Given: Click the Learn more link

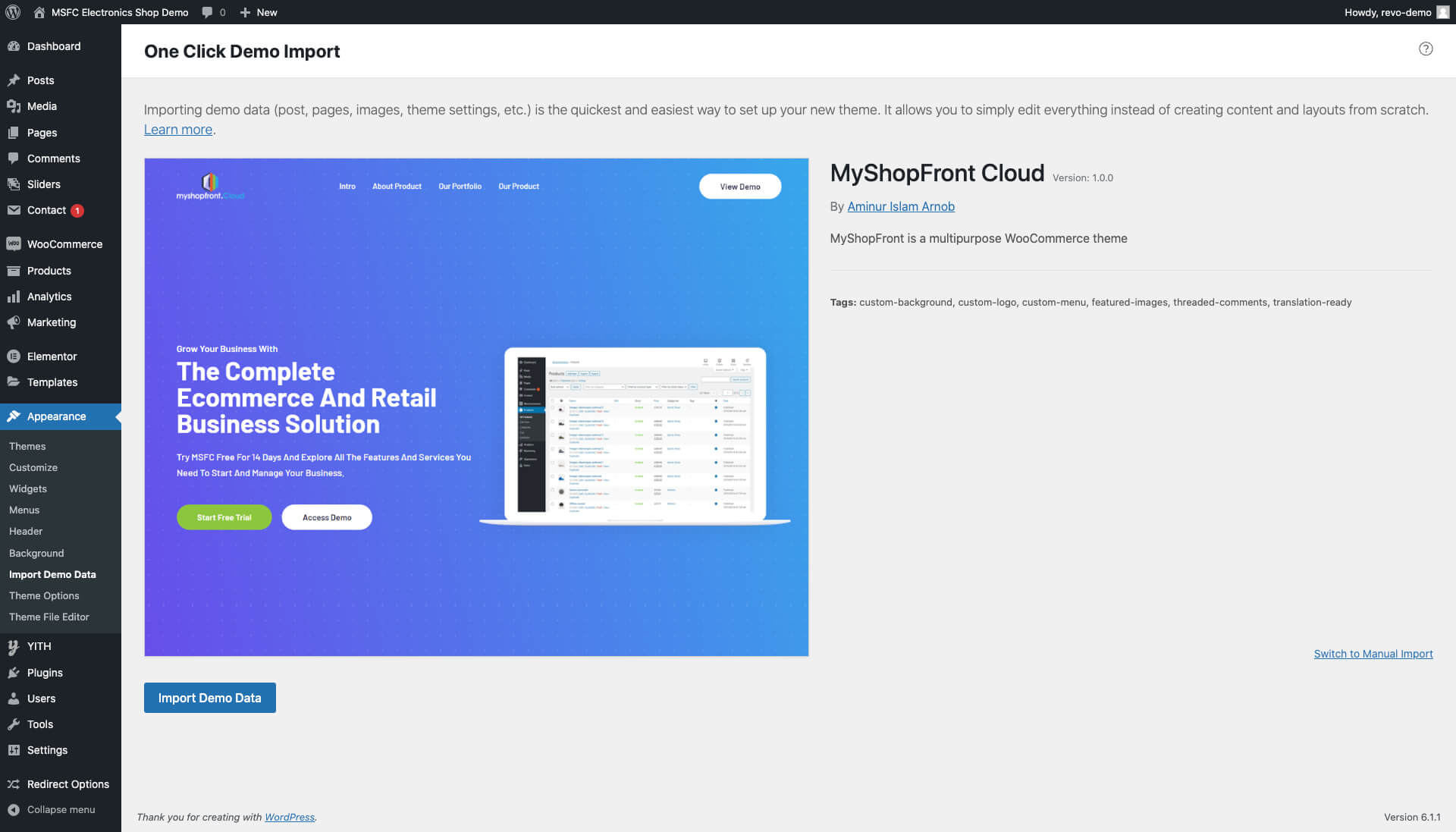Looking at the screenshot, I should [x=178, y=130].
